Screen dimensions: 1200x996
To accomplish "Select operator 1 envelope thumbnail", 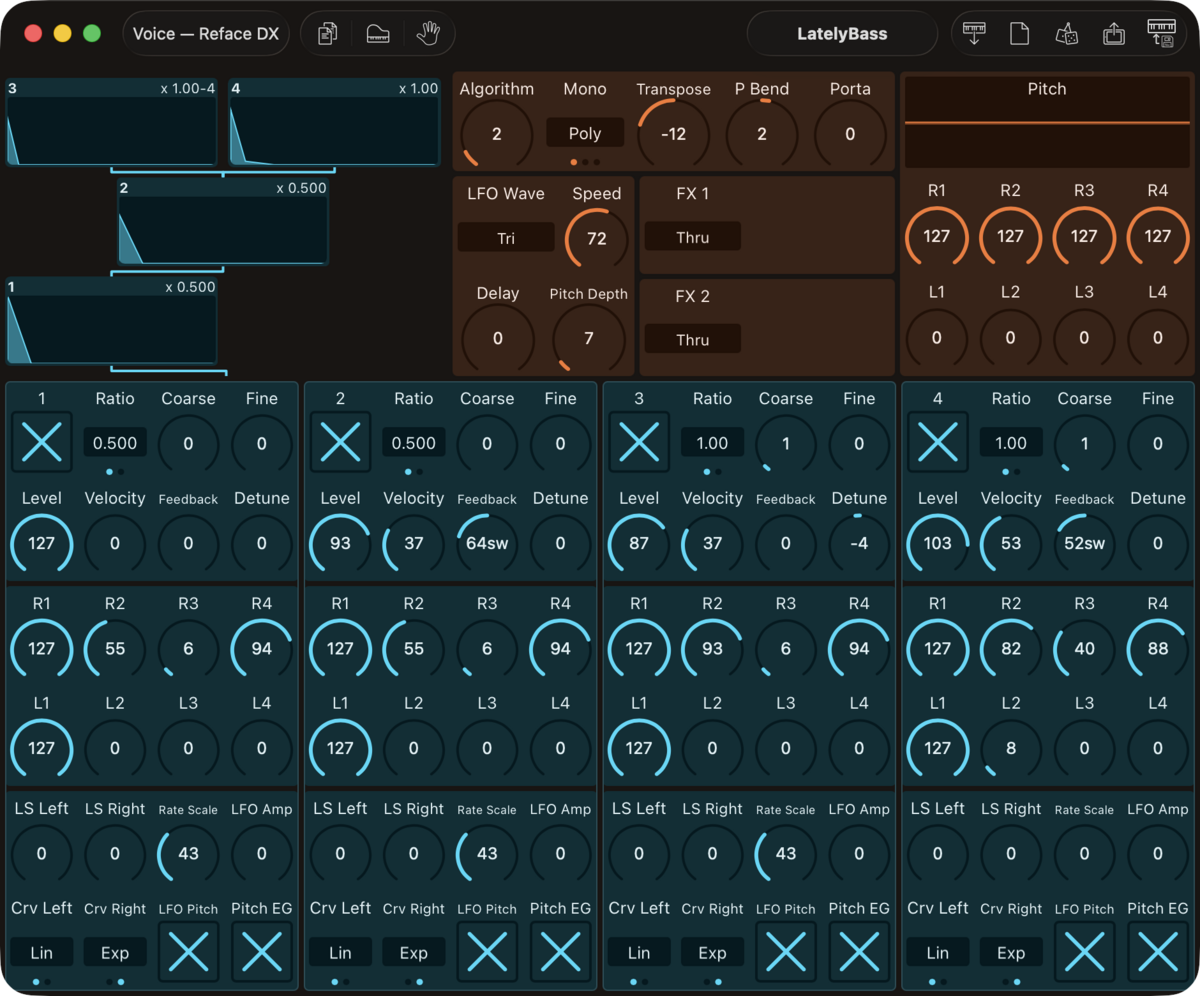I will coord(112,321).
